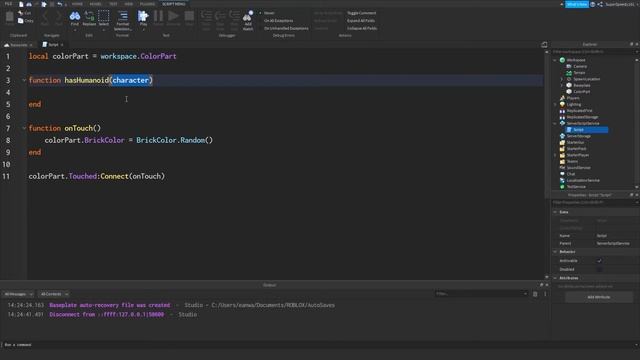
Task: Collapse the Data properties section
Action: pos(555,212)
